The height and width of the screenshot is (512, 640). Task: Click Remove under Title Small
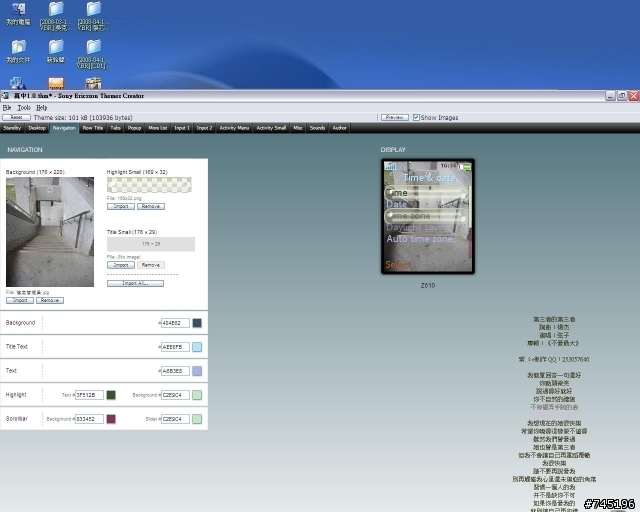click(x=151, y=265)
